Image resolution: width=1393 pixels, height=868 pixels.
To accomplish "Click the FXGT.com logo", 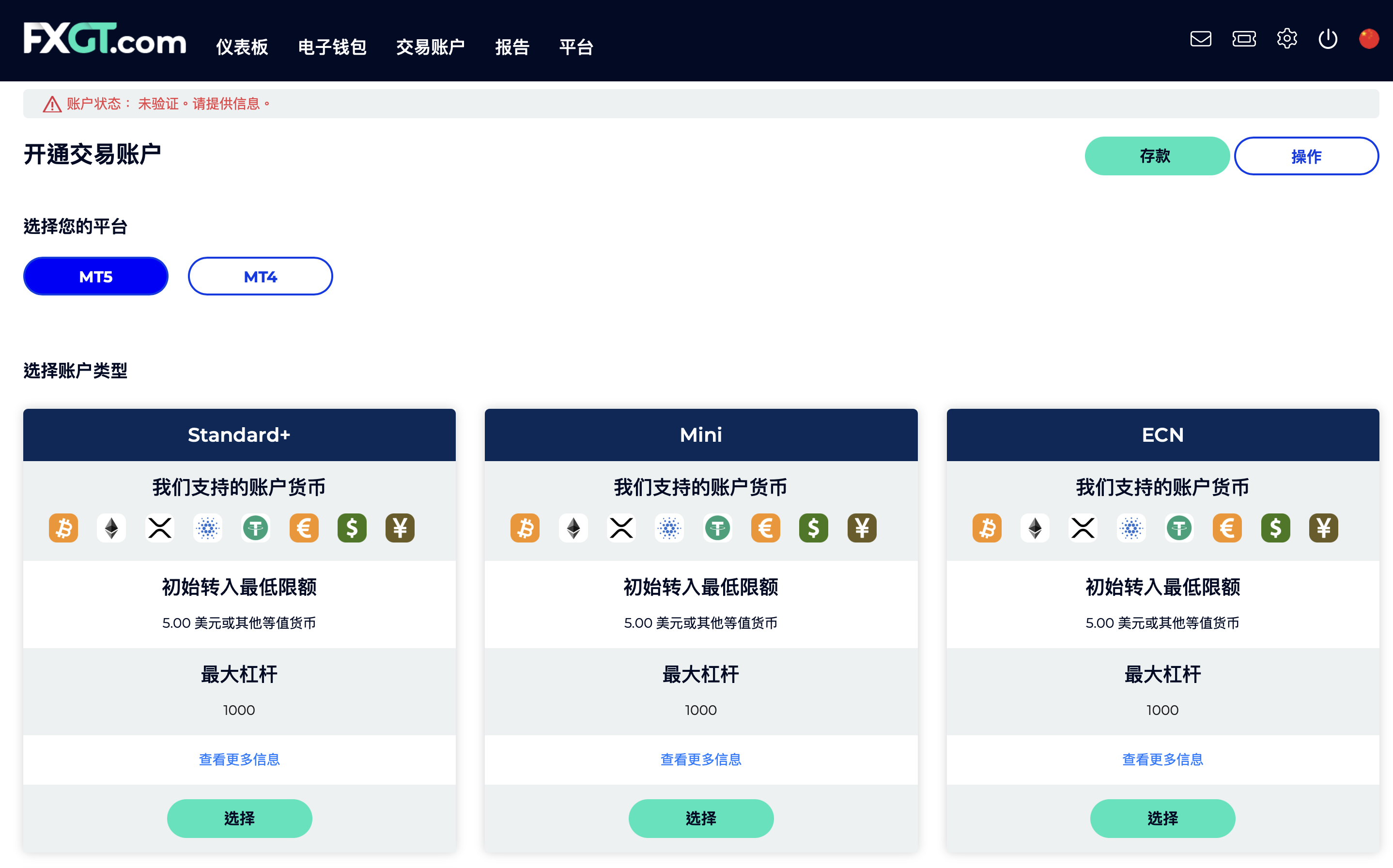I will pyautogui.click(x=105, y=39).
